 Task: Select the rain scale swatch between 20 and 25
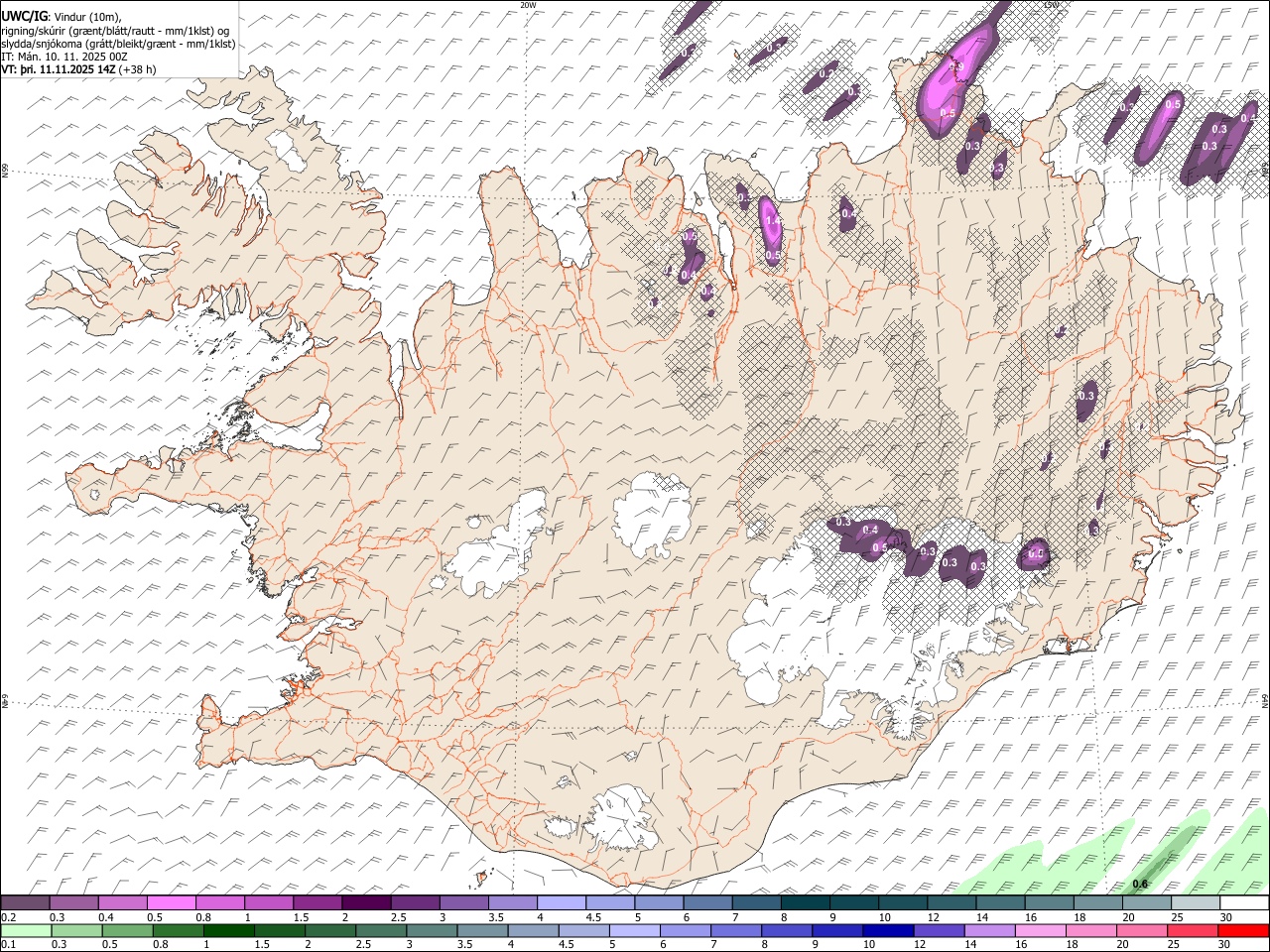(x=1141, y=930)
